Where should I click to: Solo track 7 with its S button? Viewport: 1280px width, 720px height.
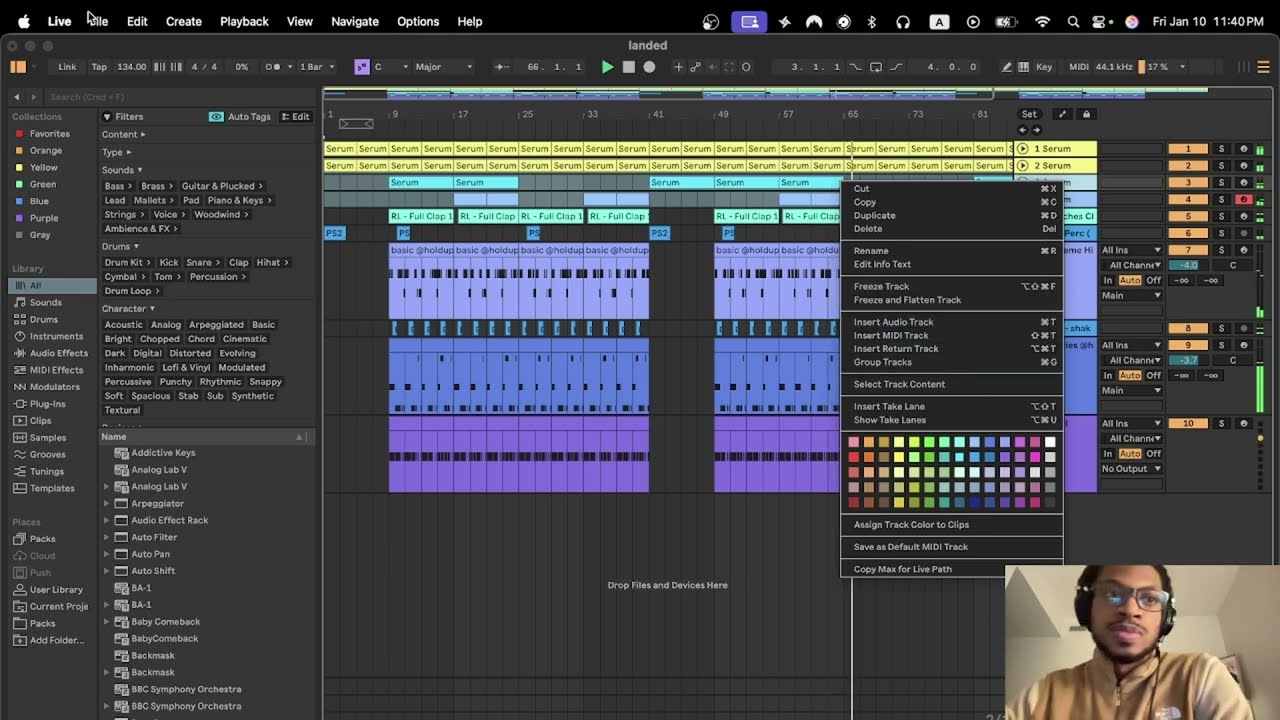point(1221,250)
